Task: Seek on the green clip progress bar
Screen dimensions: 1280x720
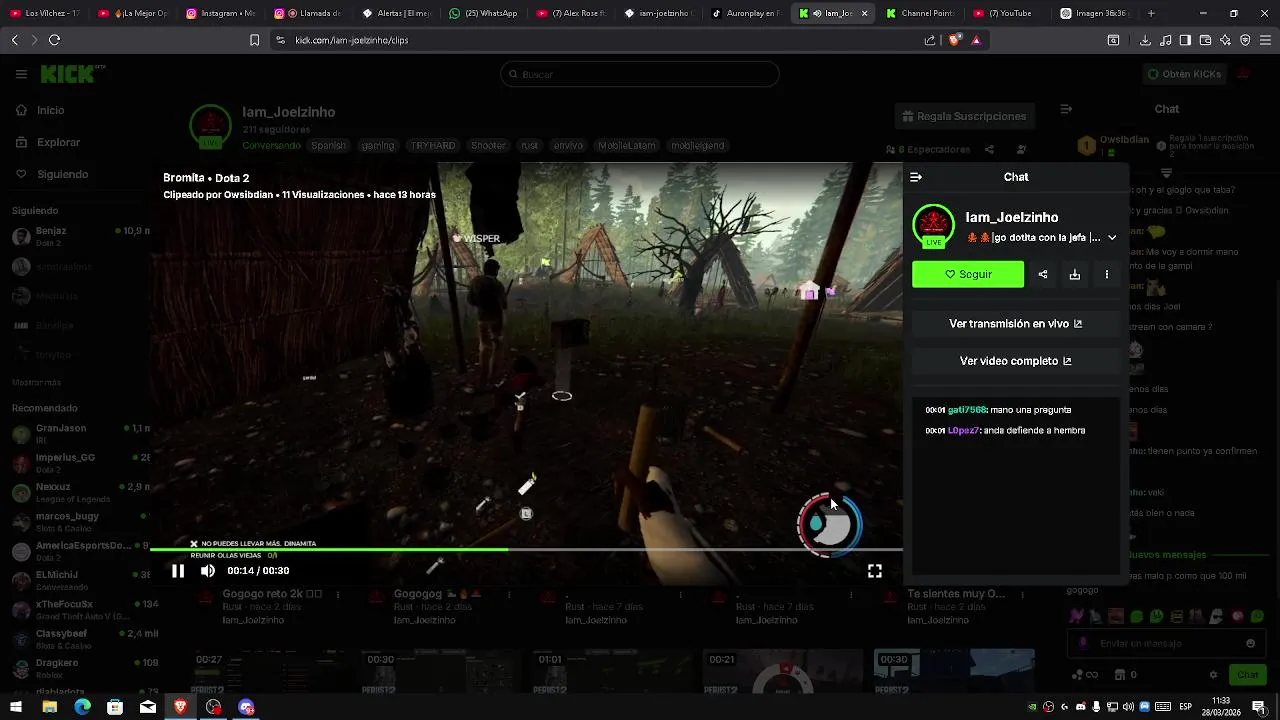Action: click(526, 550)
